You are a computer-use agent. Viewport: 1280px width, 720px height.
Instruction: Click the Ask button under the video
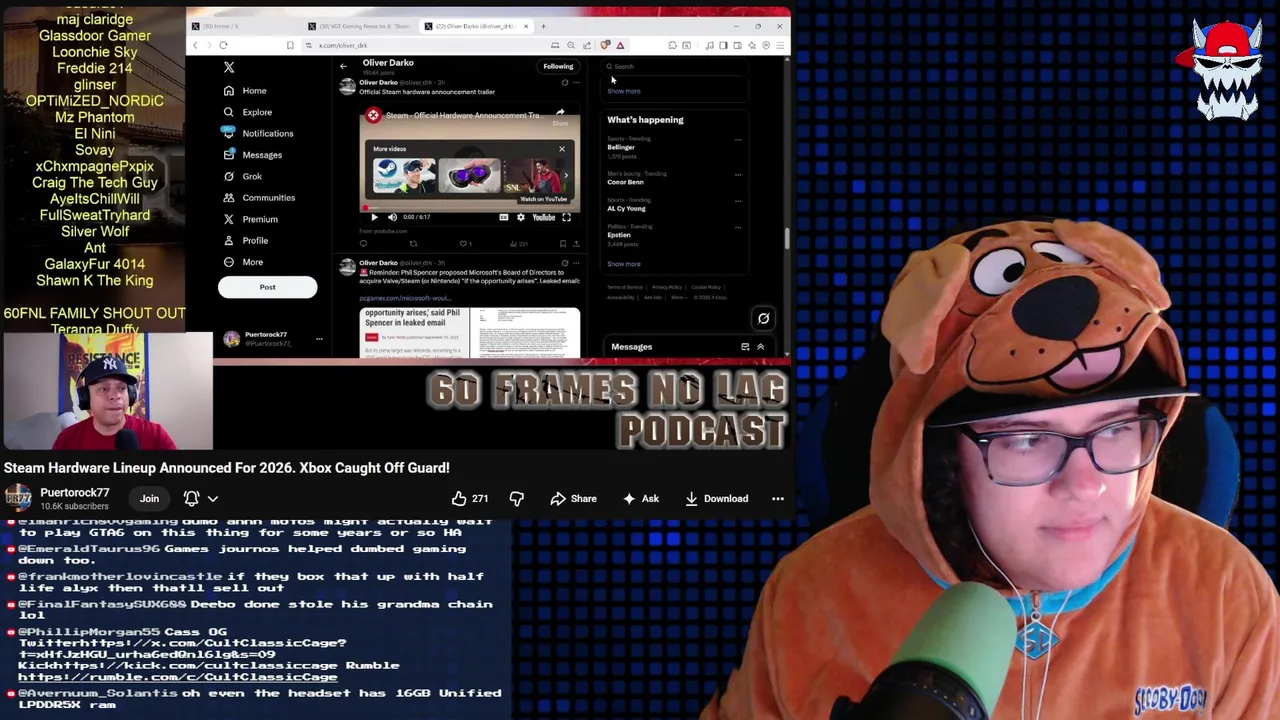[640, 498]
